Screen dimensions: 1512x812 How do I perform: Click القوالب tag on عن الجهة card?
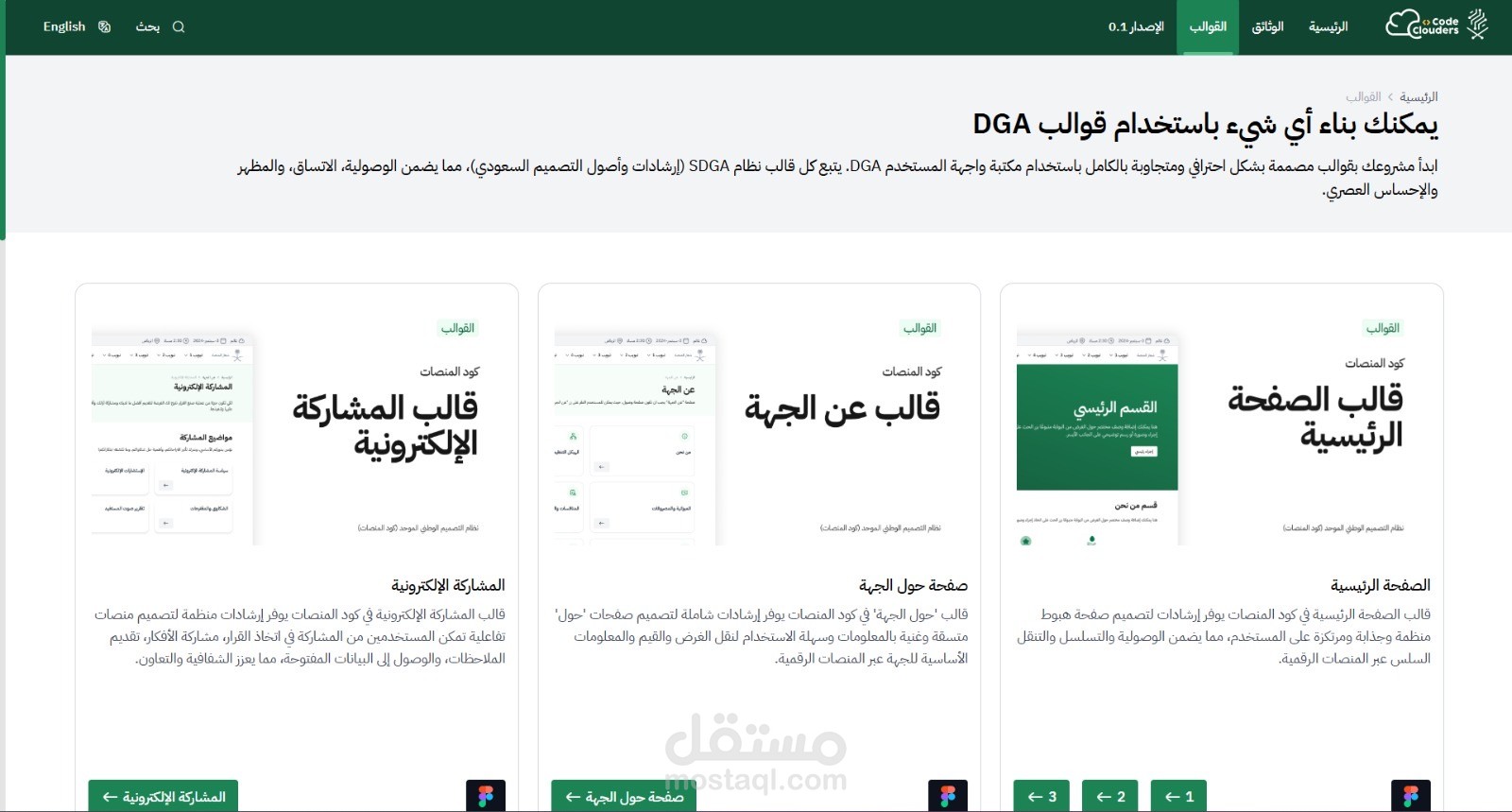tap(919, 328)
